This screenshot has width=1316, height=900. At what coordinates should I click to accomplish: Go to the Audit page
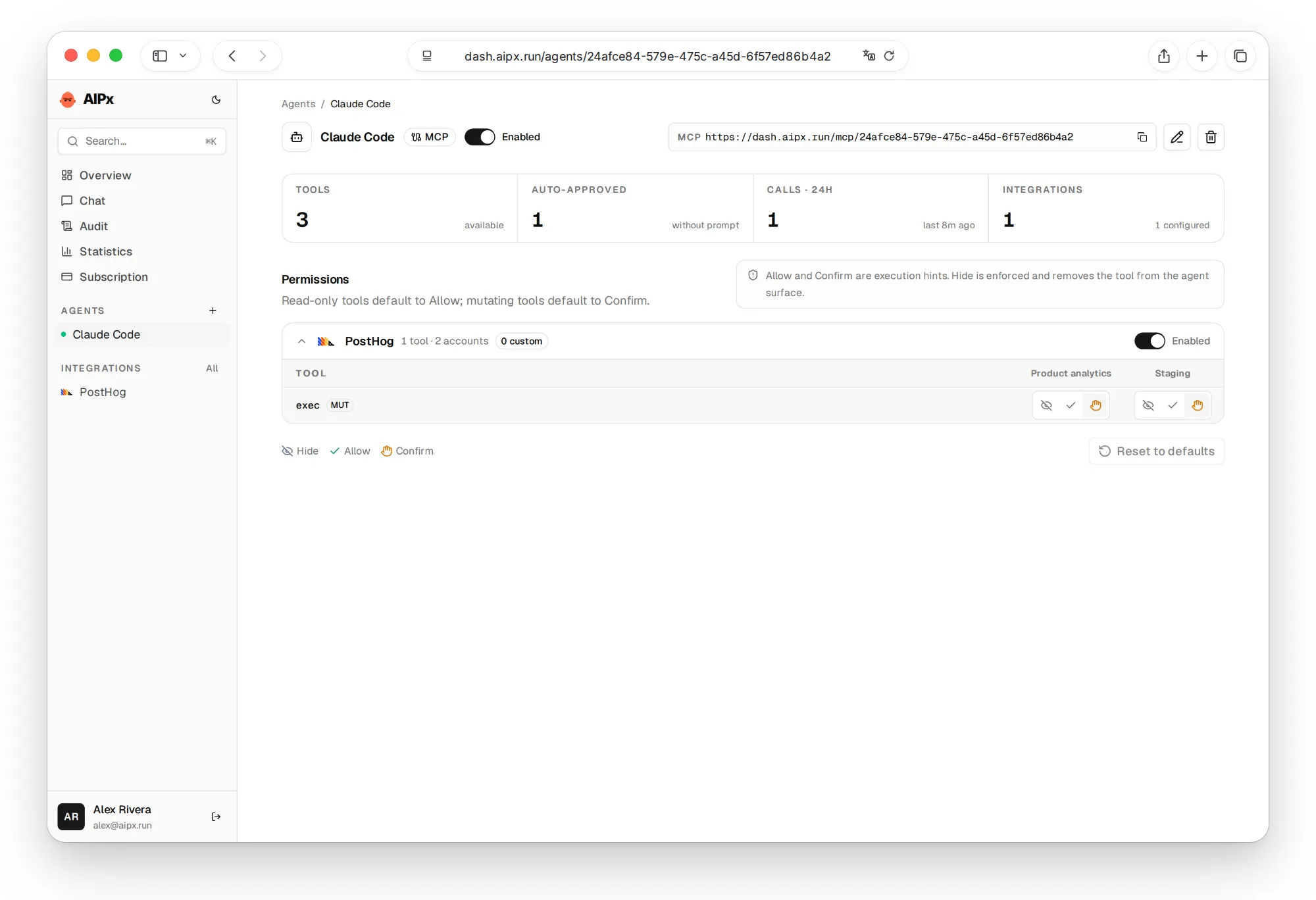142,226
